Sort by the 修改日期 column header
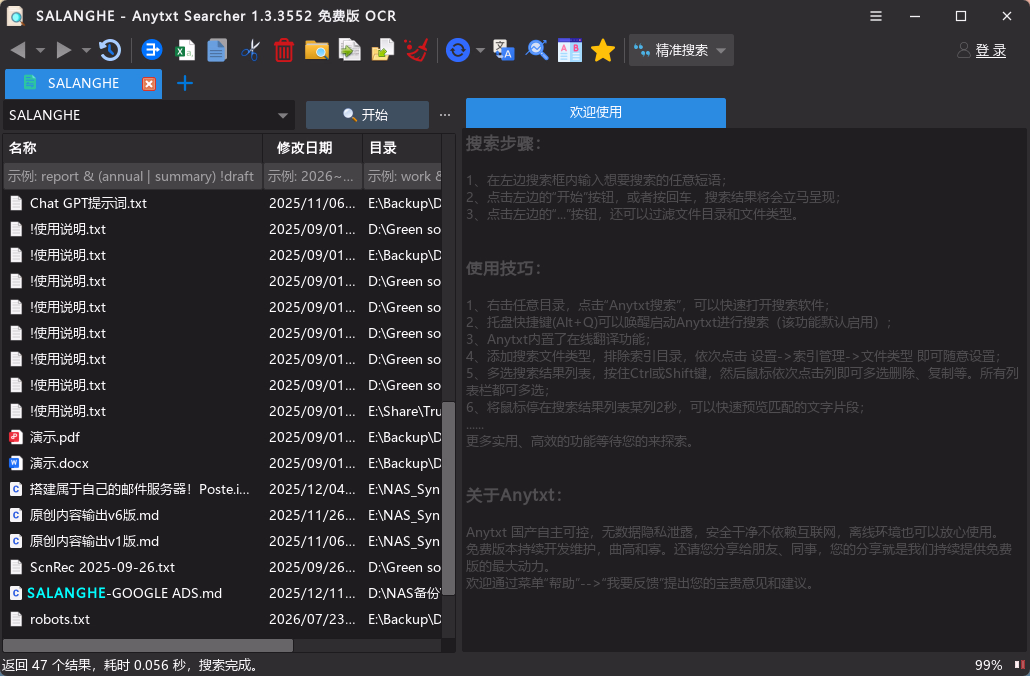The height and width of the screenshot is (676, 1030). point(313,148)
